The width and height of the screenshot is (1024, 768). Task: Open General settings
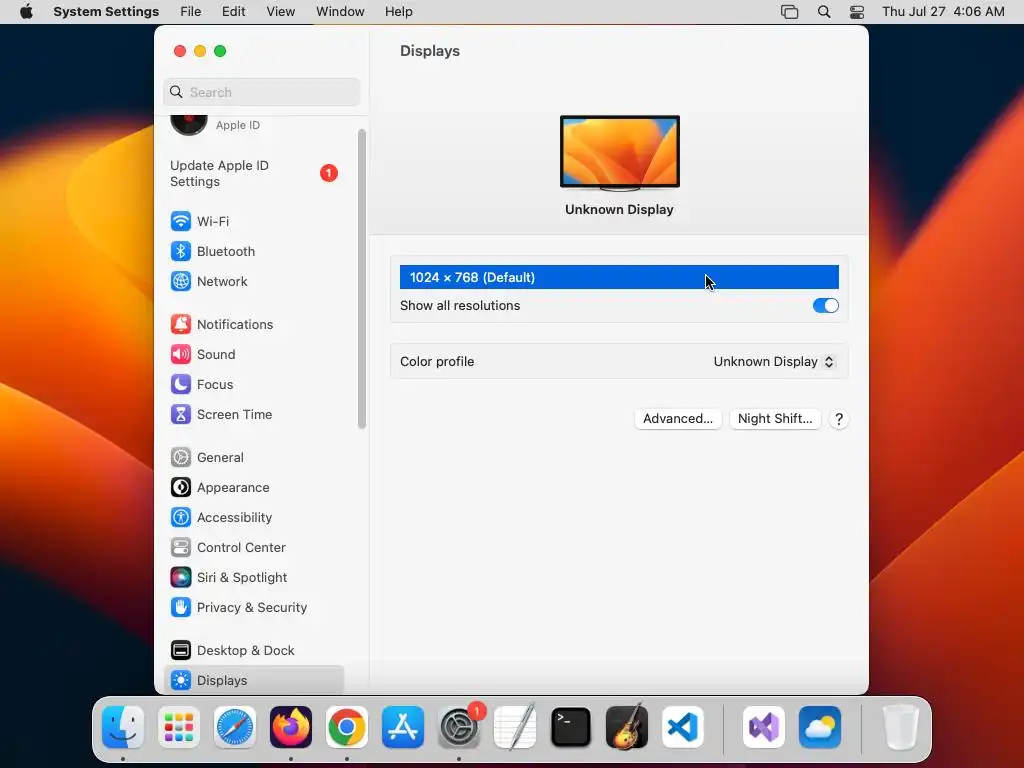[x=253, y=458]
